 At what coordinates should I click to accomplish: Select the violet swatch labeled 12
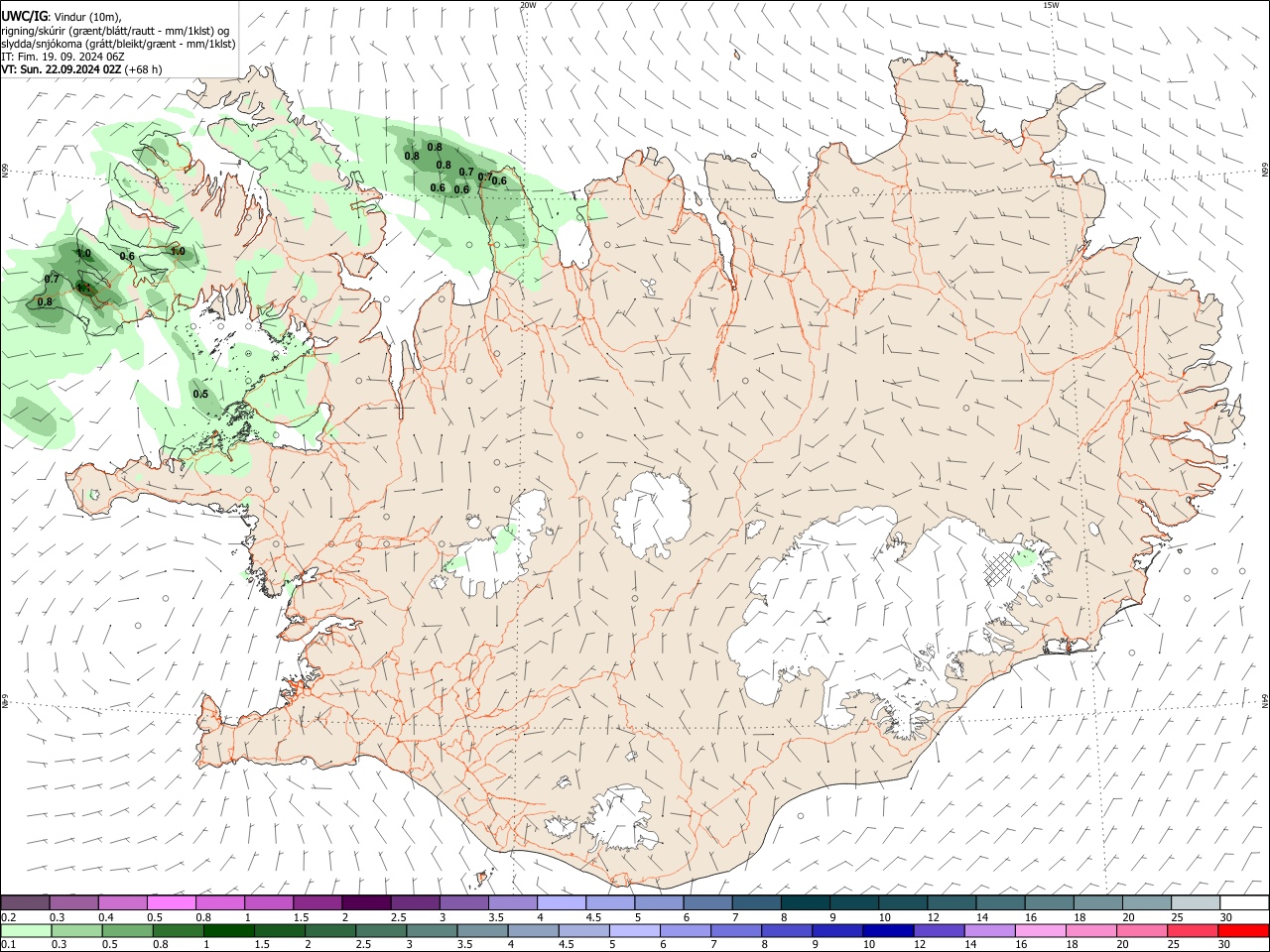pyautogui.click(x=939, y=930)
